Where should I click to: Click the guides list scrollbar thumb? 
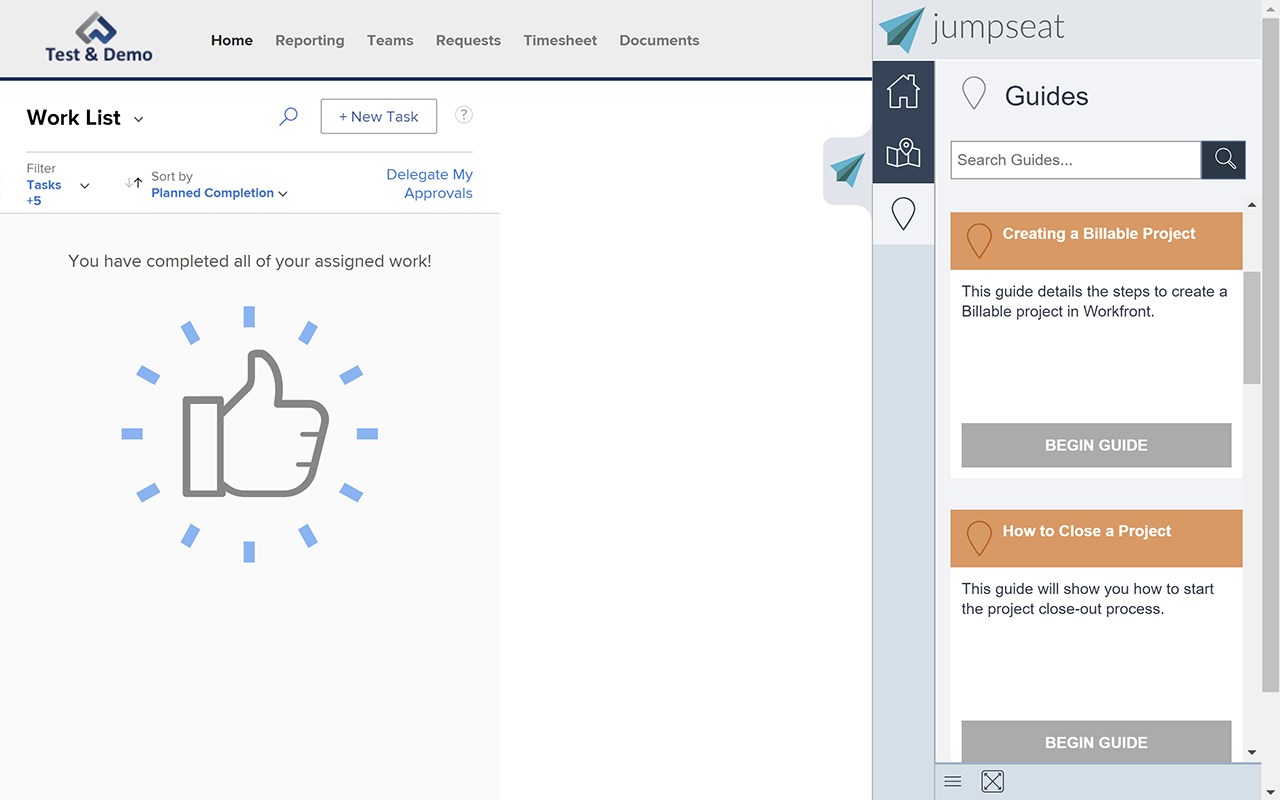pos(1252,327)
